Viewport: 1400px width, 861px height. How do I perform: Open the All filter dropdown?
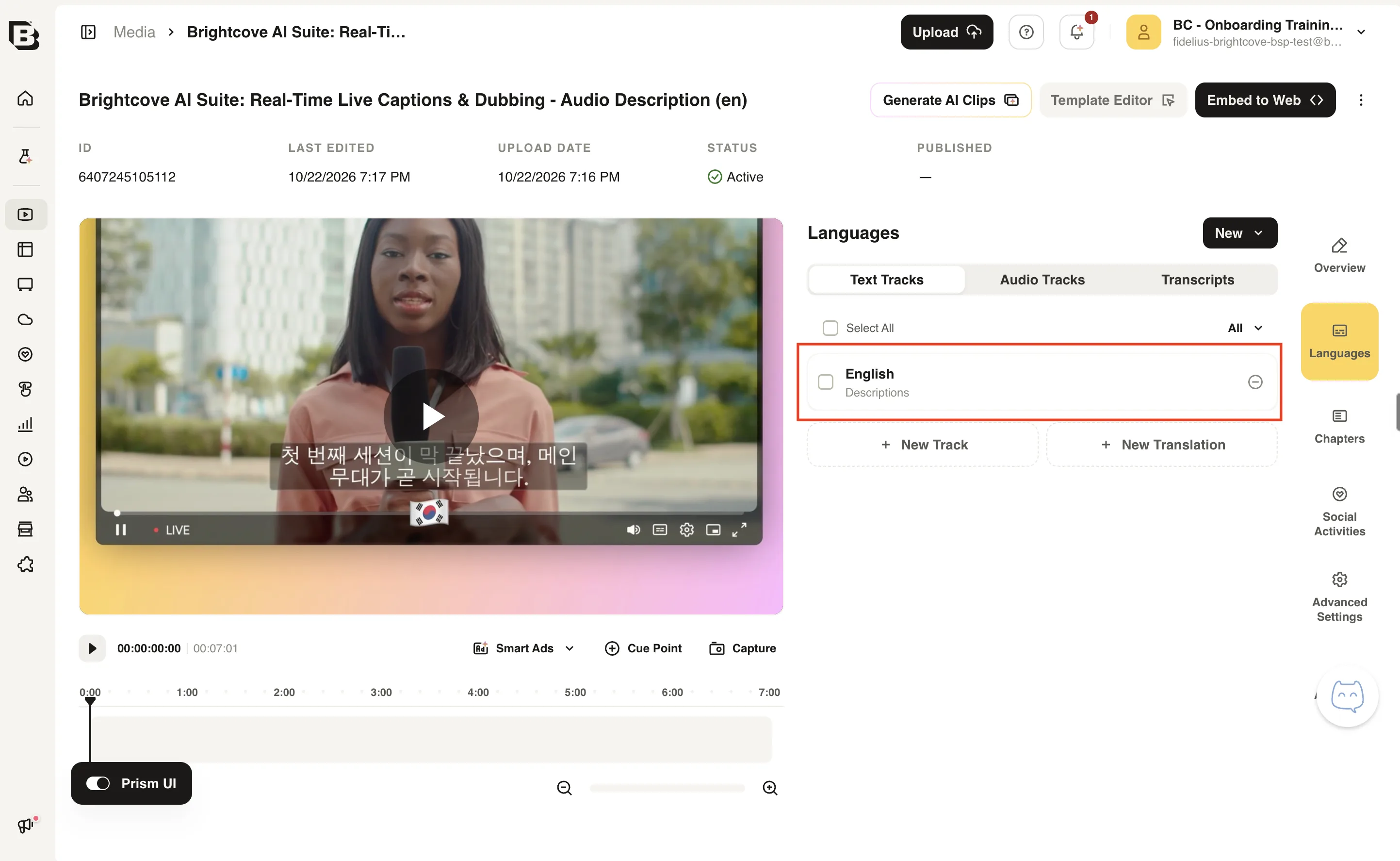tap(1245, 328)
